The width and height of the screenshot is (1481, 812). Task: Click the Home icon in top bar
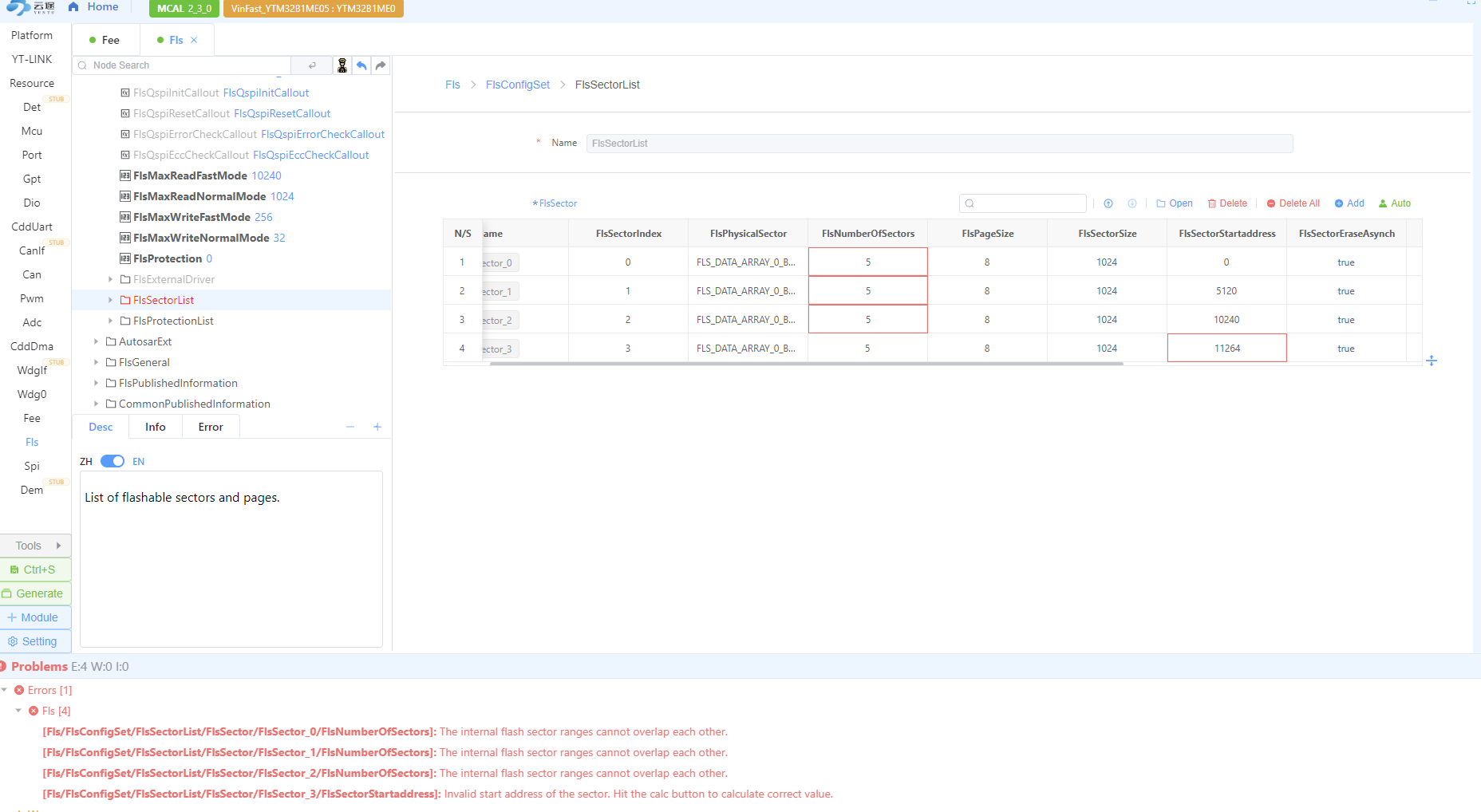coord(73,7)
